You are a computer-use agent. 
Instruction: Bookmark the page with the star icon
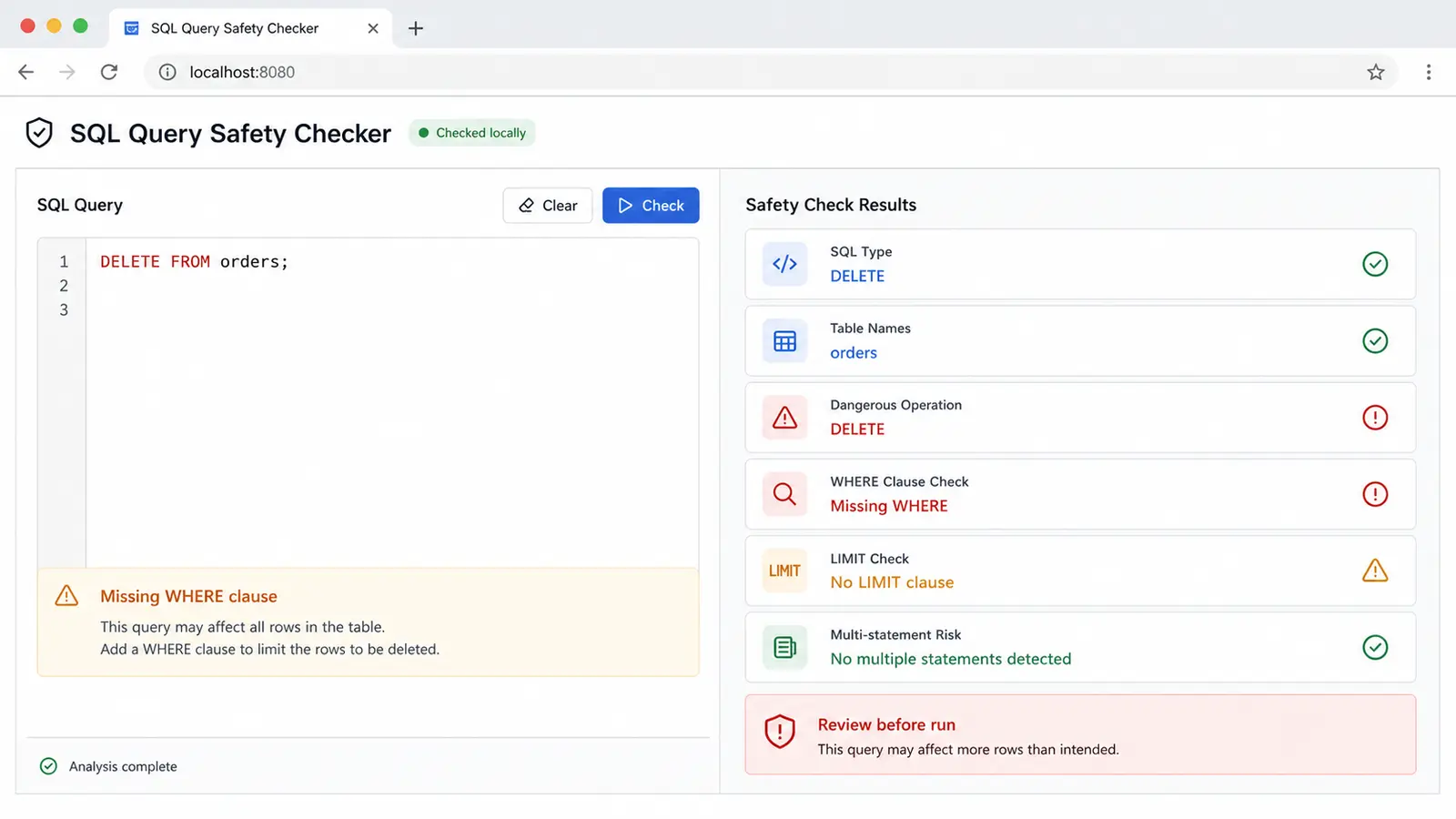click(x=1376, y=72)
